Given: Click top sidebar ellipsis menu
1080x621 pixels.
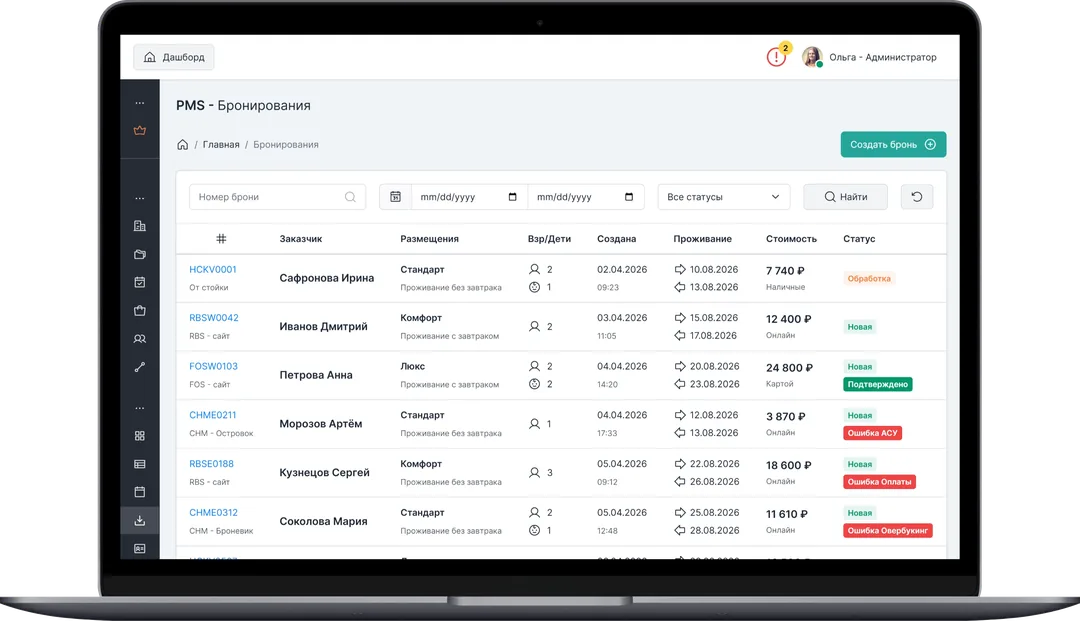Looking at the screenshot, I should click(140, 103).
